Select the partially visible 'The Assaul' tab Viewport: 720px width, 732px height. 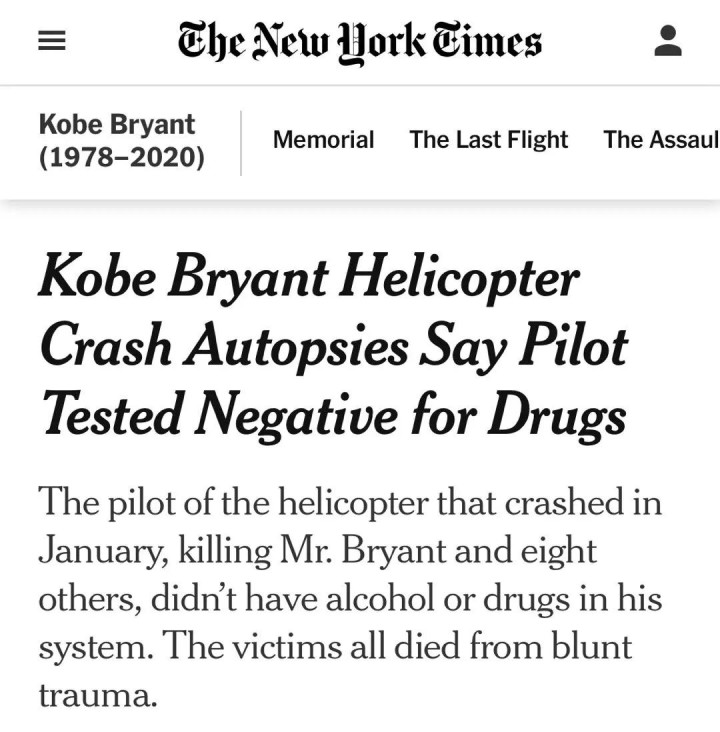click(x=660, y=140)
